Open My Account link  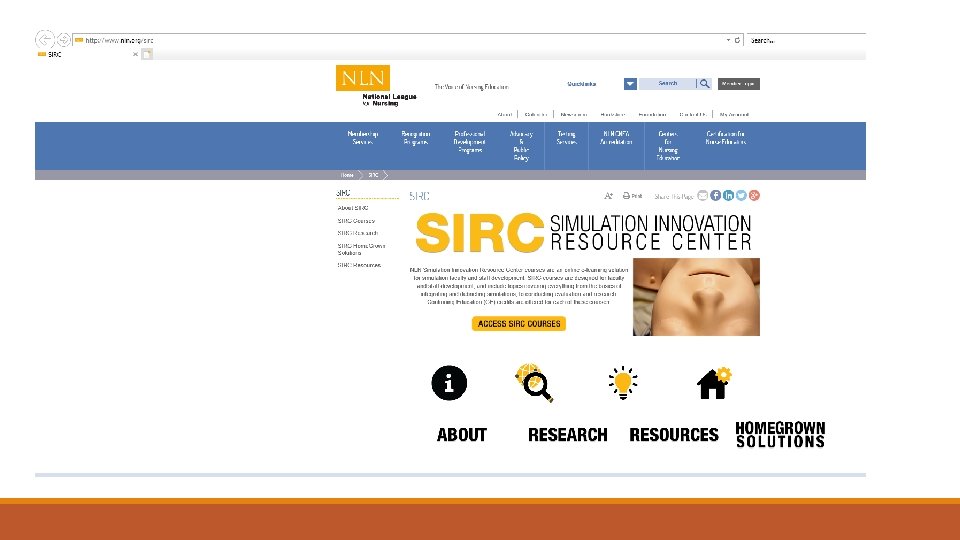734,114
